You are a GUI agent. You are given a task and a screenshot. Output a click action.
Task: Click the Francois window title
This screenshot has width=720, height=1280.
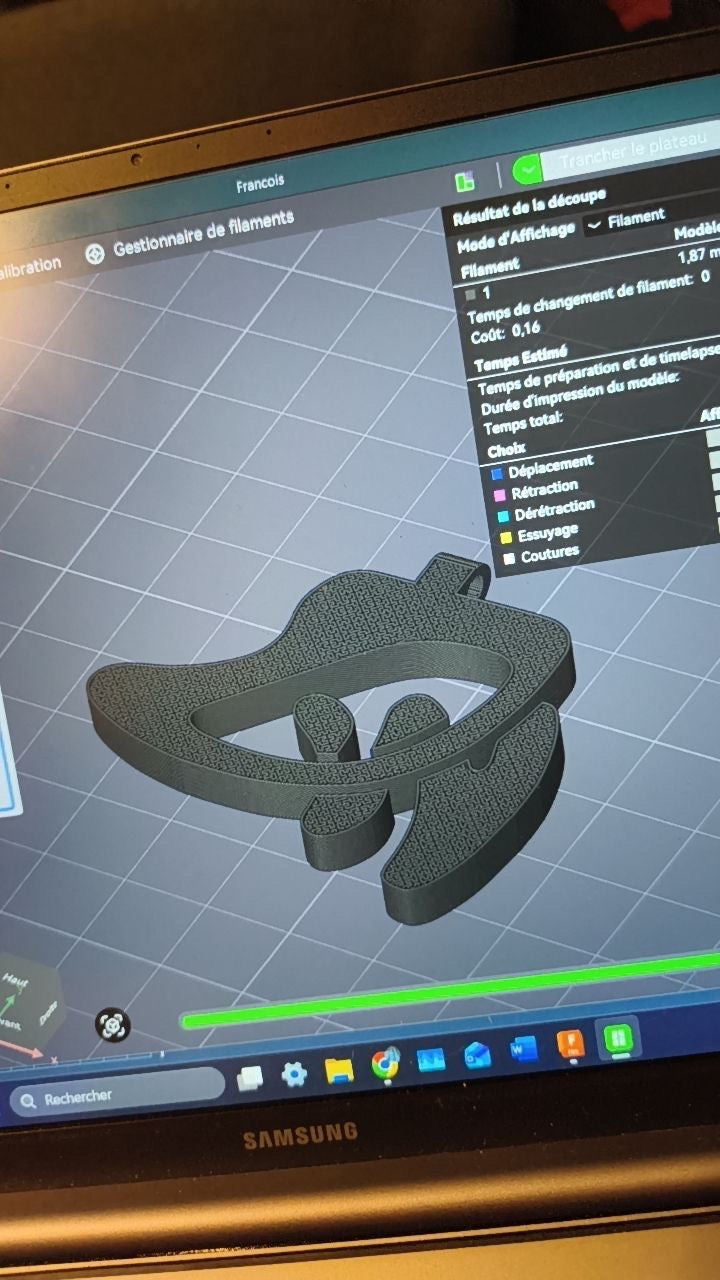coord(260,184)
